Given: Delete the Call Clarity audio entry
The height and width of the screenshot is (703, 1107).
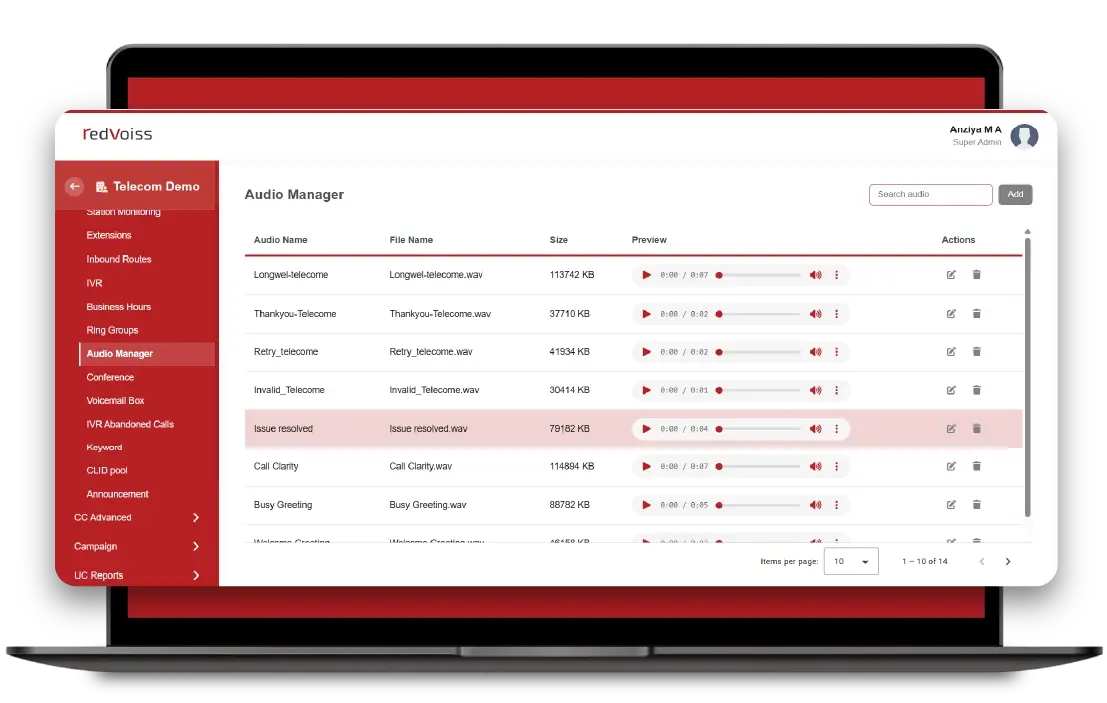Looking at the screenshot, I should [x=976, y=466].
